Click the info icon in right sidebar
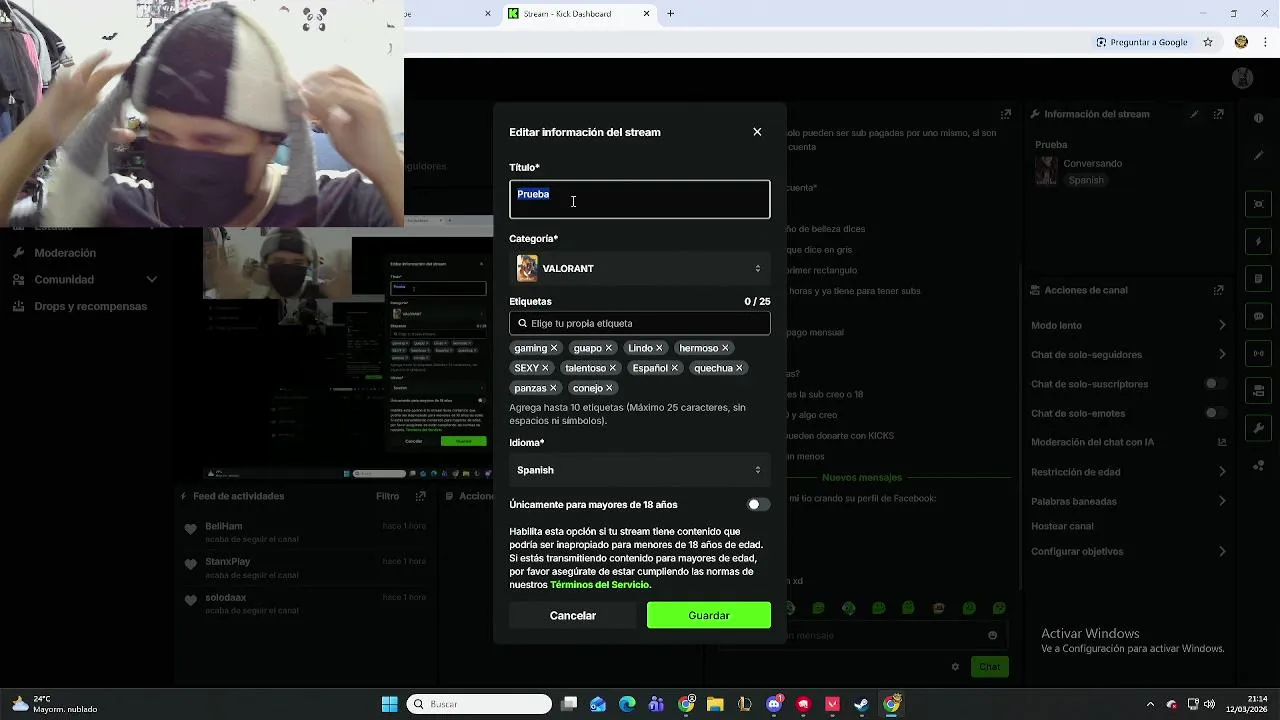This screenshot has width=1280, height=720. coord(1259,118)
